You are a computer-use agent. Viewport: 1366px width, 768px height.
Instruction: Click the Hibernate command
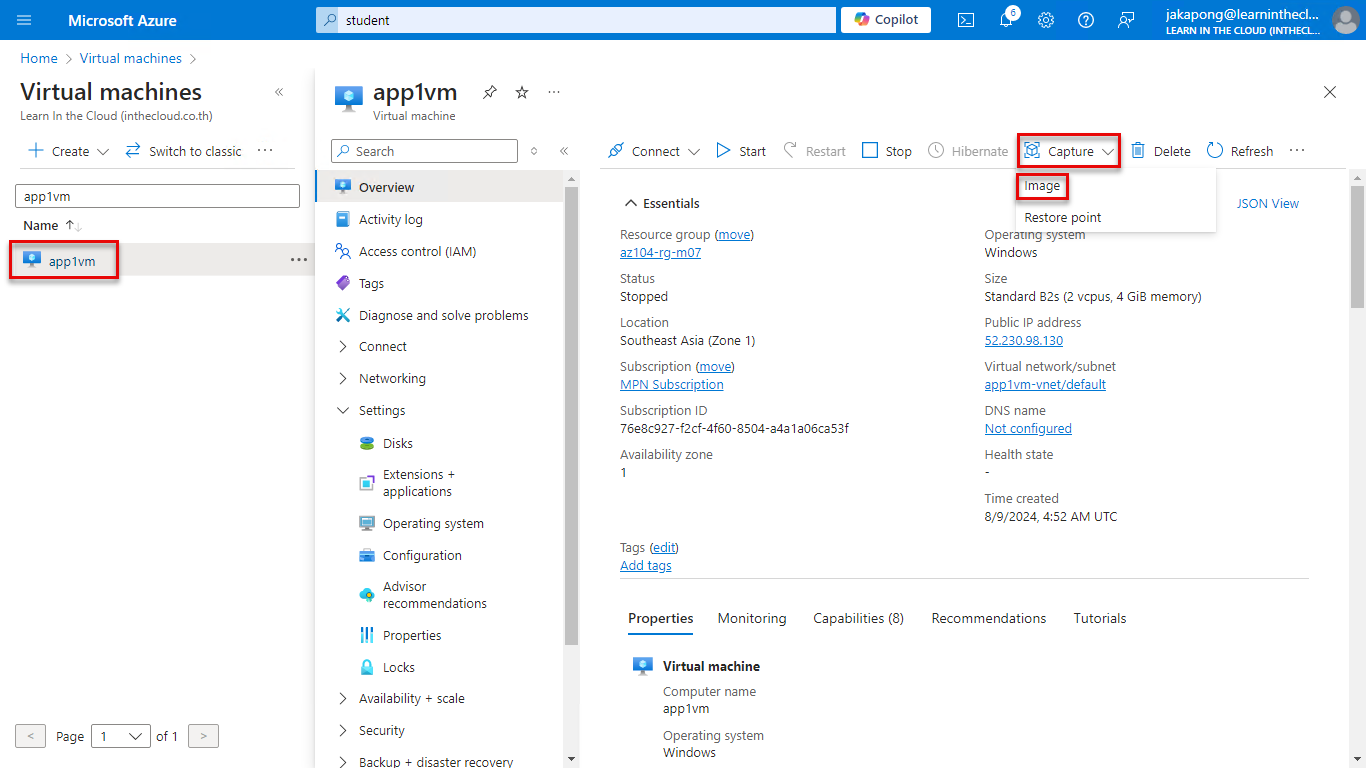tap(968, 151)
